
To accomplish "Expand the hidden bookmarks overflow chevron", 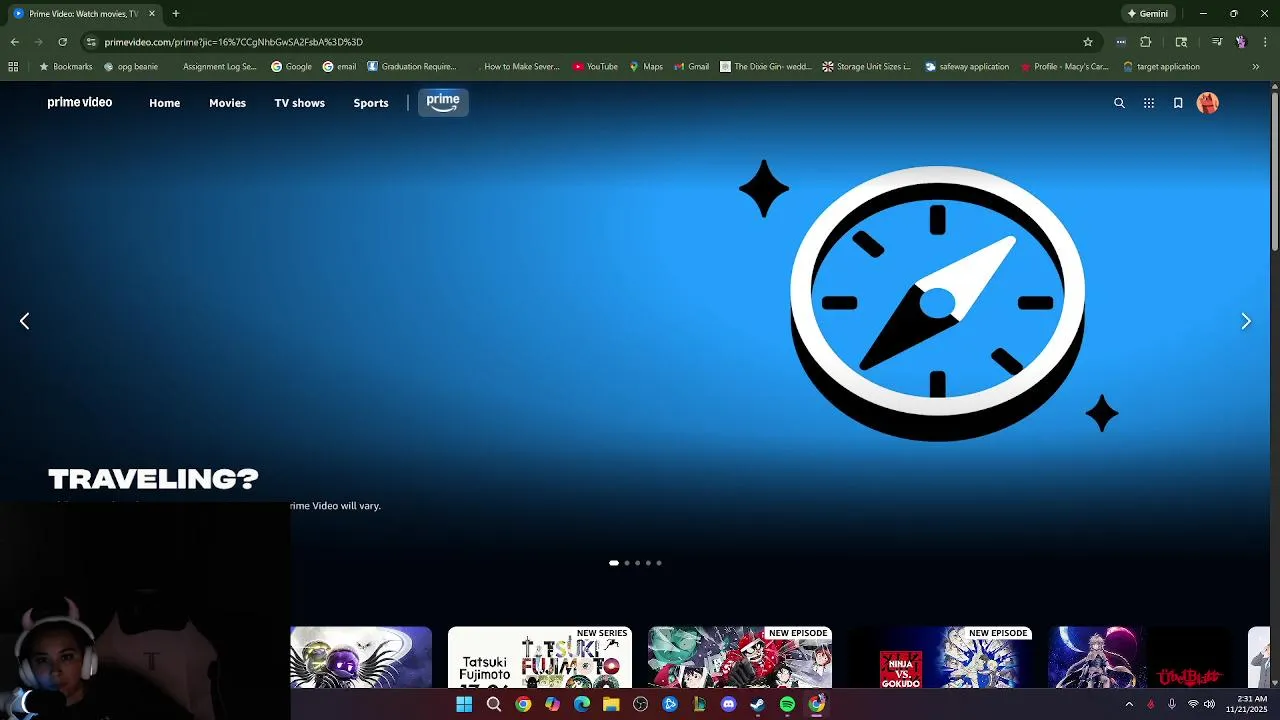I will (x=1256, y=67).
